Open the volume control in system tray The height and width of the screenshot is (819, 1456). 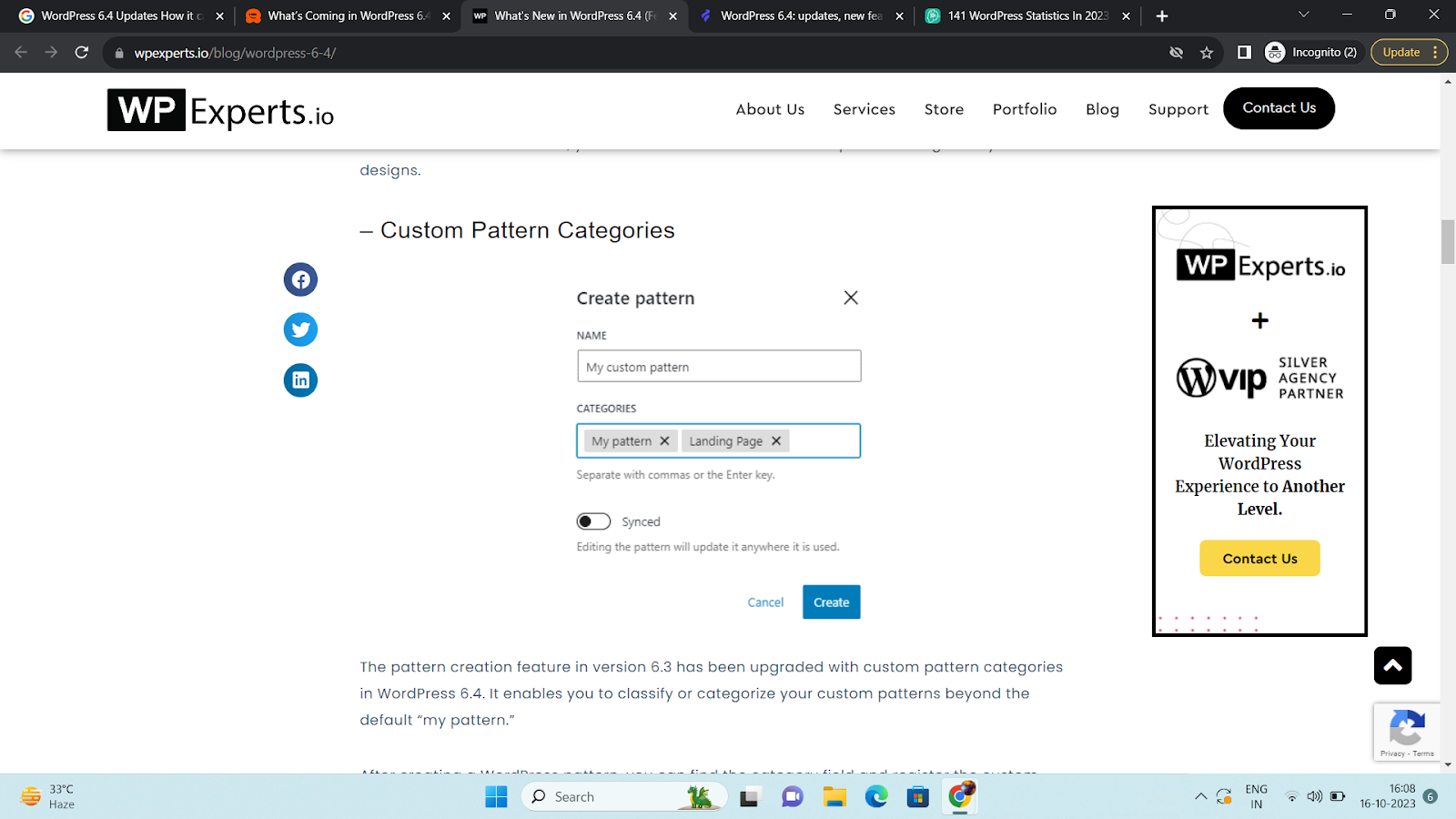pos(1314,797)
